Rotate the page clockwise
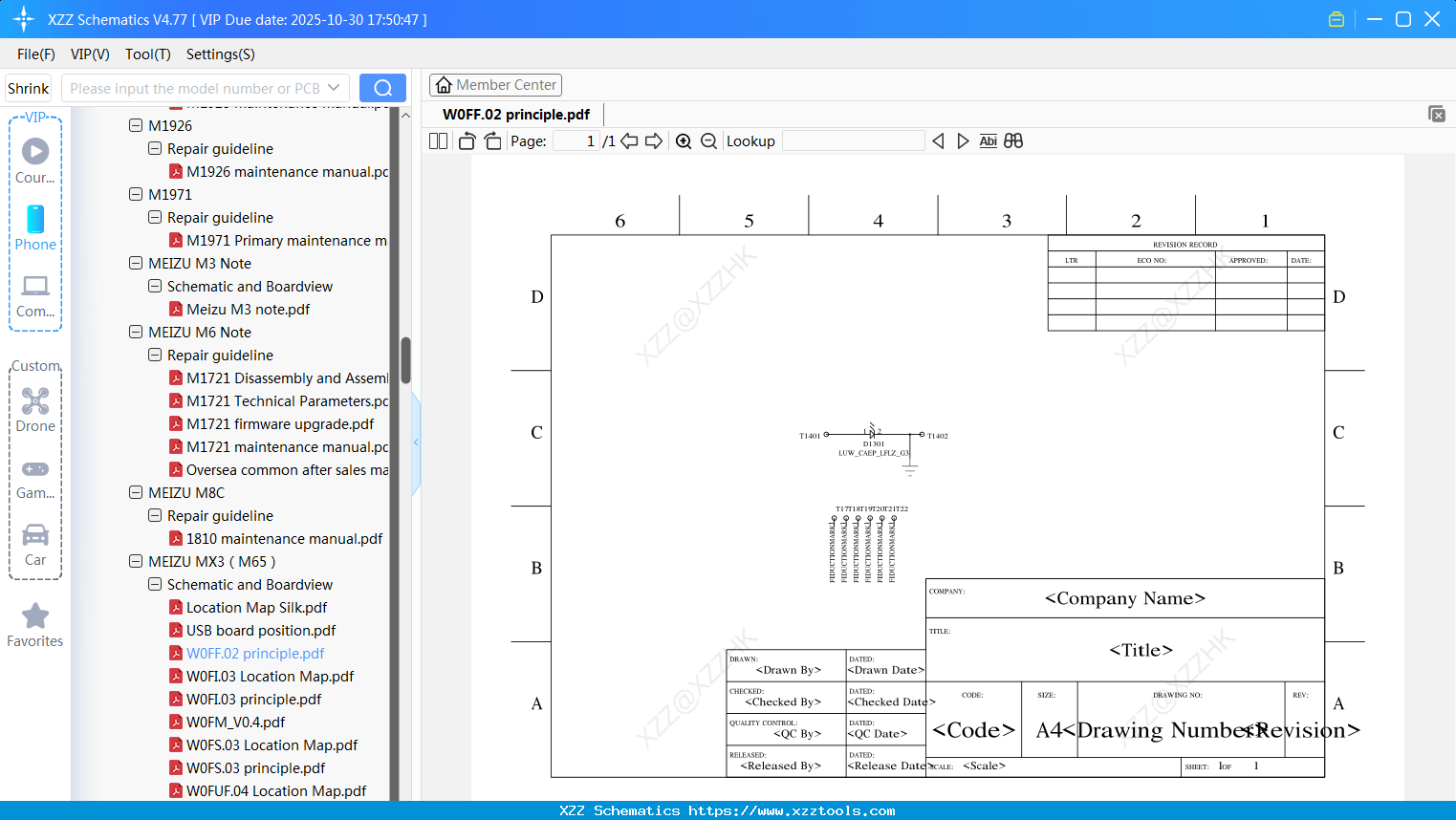The width and height of the screenshot is (1456, 820). [x=491, y=140]
